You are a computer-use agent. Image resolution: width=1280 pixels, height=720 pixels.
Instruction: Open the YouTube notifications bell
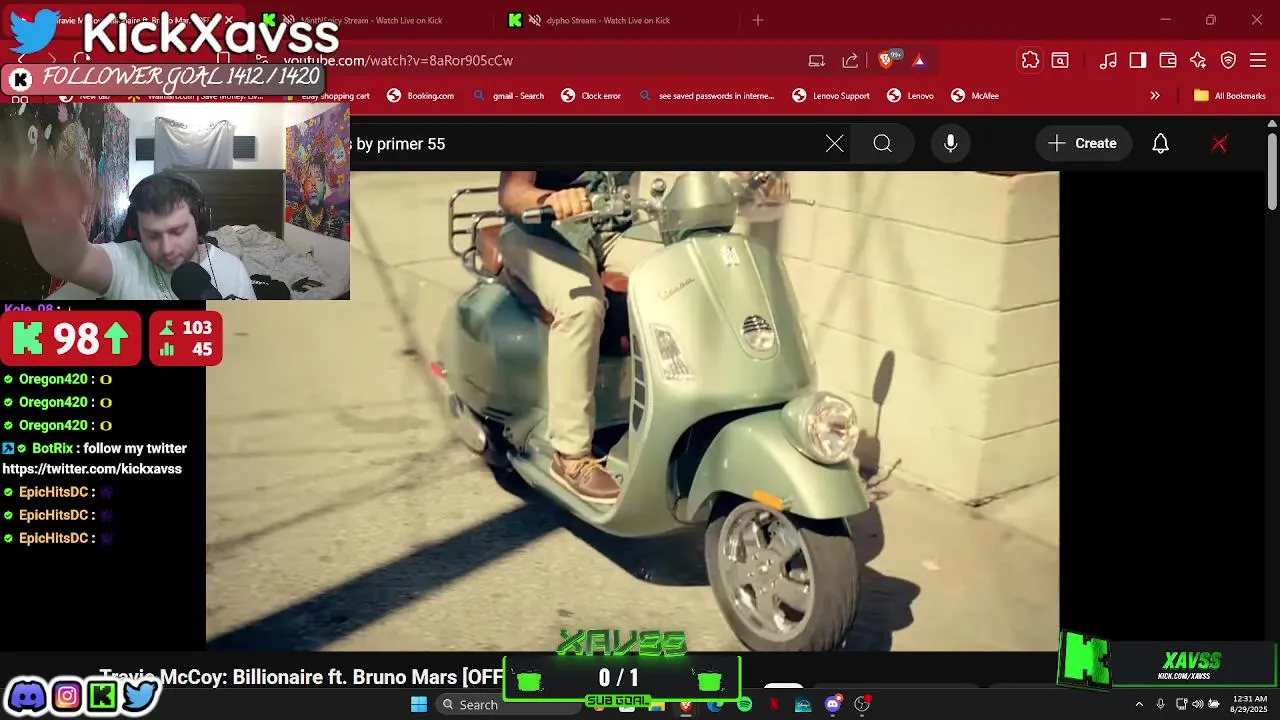tap(1160, 144)
